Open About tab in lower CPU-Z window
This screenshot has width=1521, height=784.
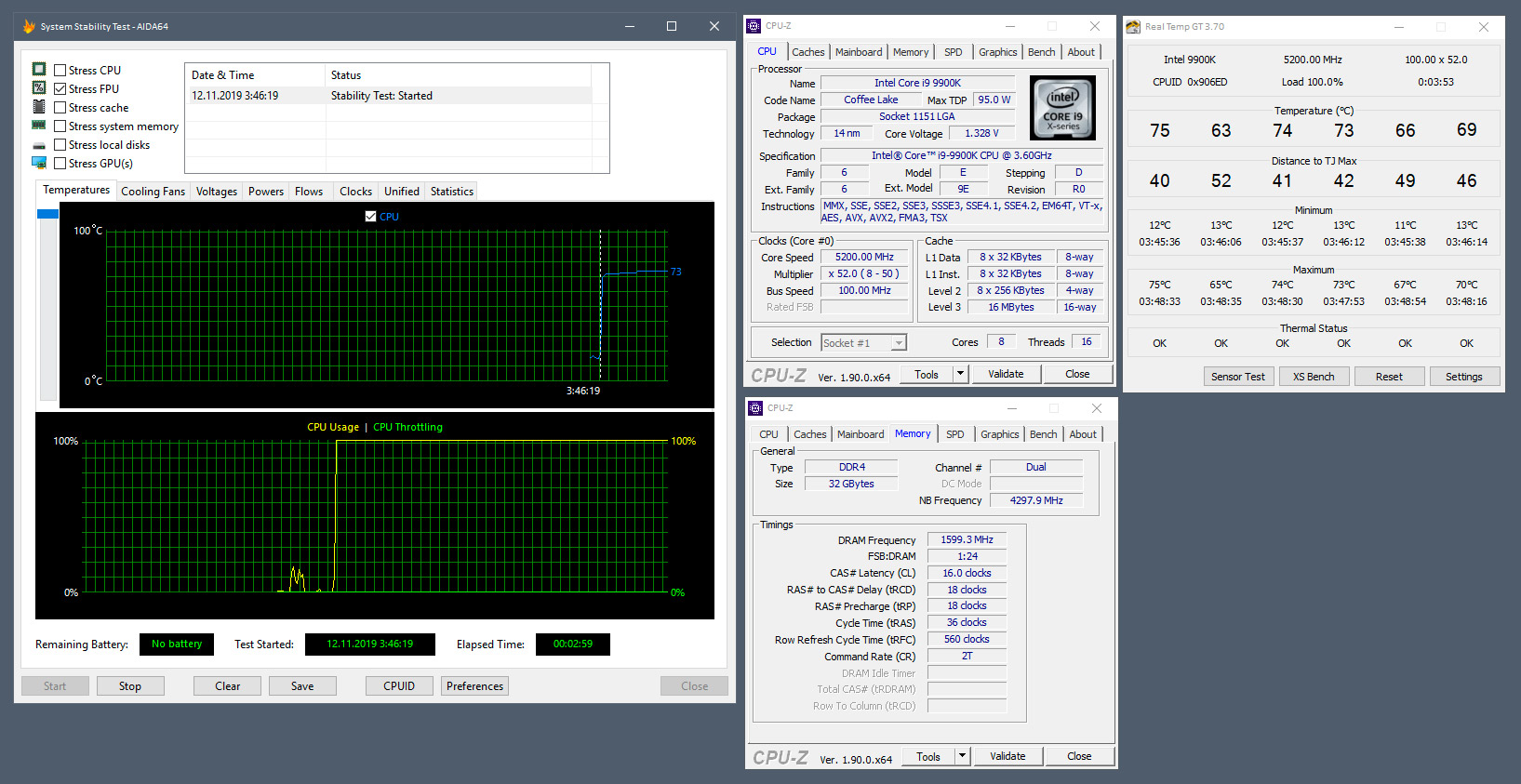tap(1083, 434)
